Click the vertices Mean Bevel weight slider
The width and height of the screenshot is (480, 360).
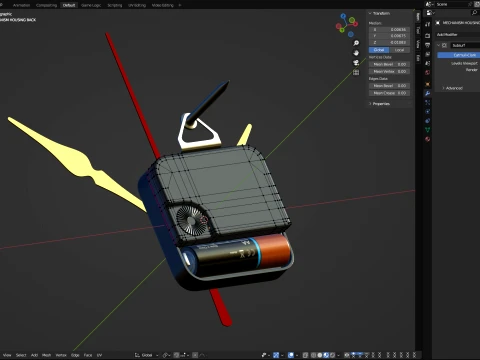[389, 64]
